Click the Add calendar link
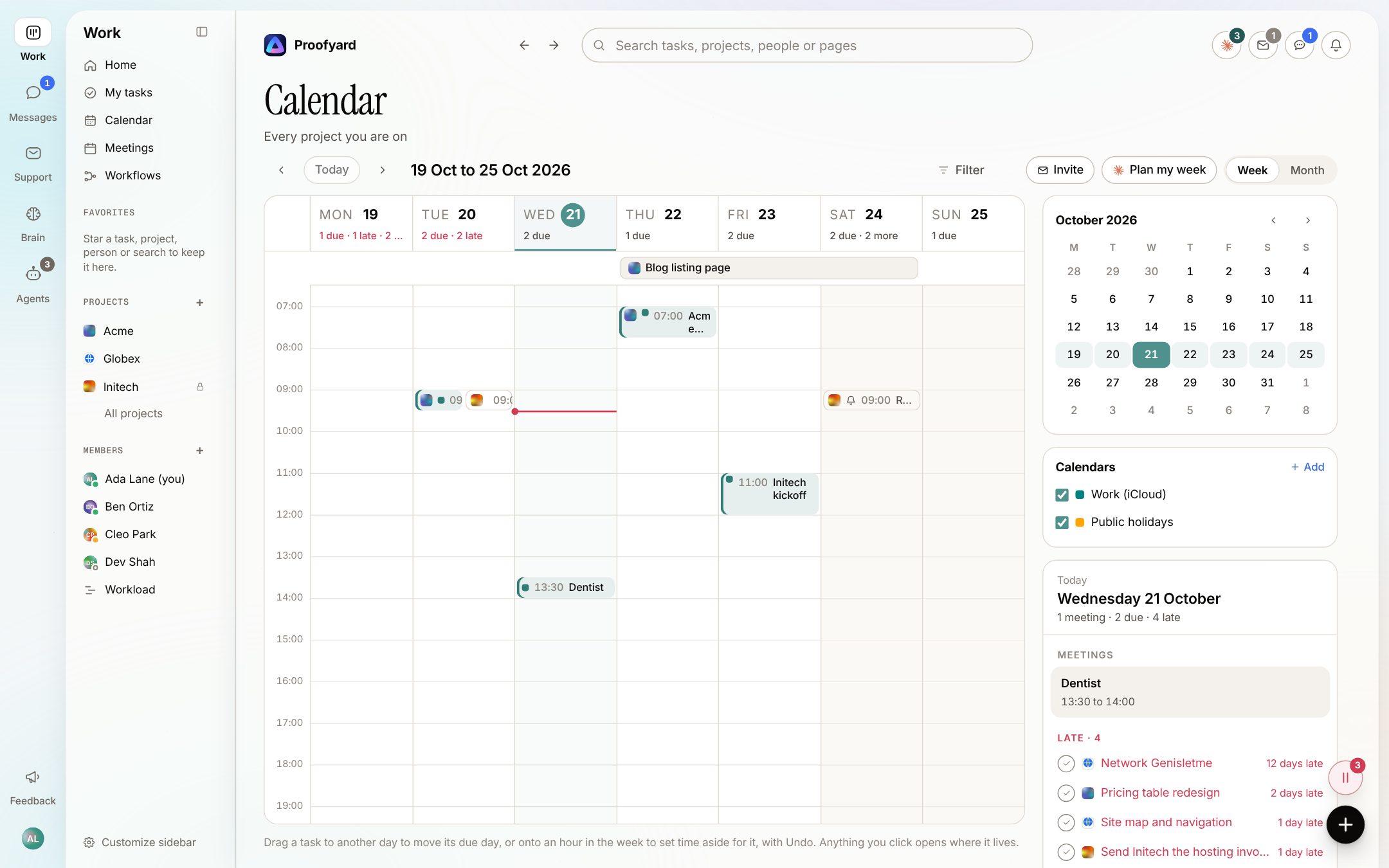The width and height of the screenshot is (1389, 868). pos(1307,467)
